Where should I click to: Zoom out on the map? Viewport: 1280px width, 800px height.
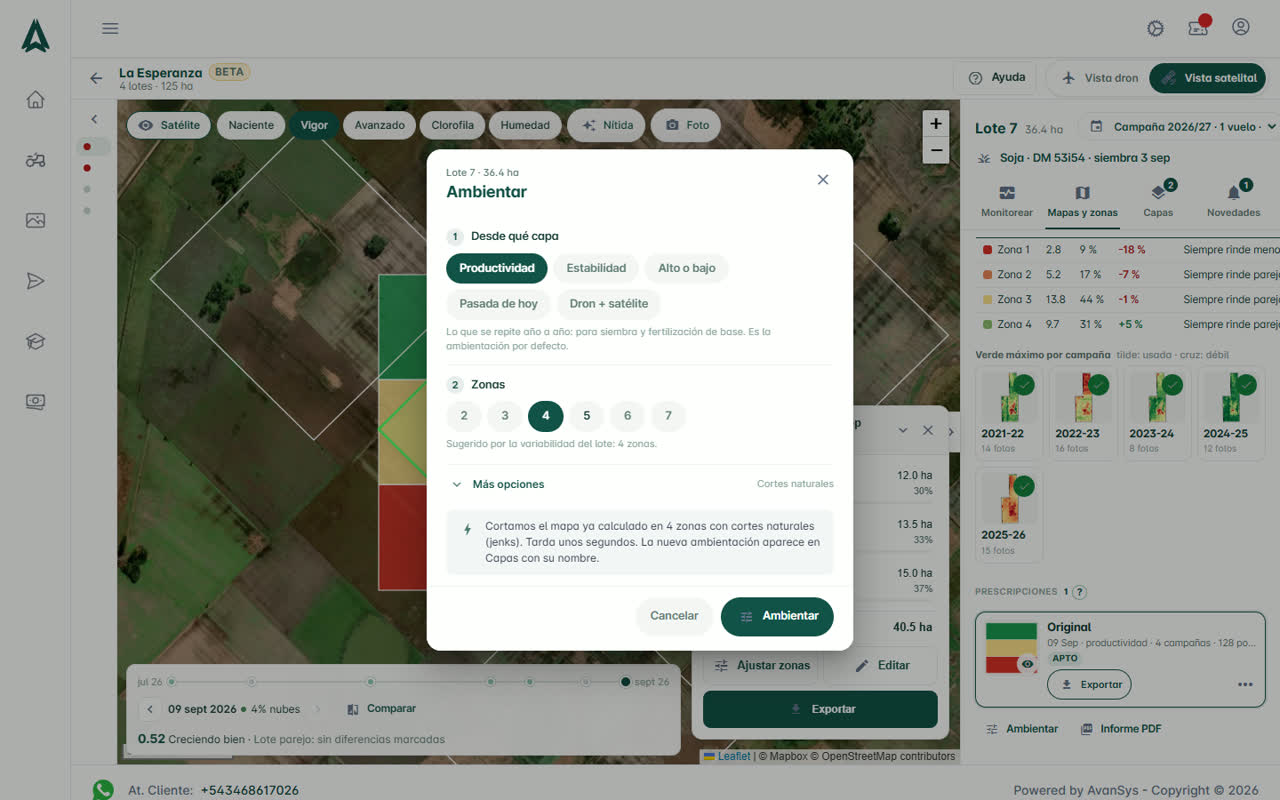tap(936, 150)
